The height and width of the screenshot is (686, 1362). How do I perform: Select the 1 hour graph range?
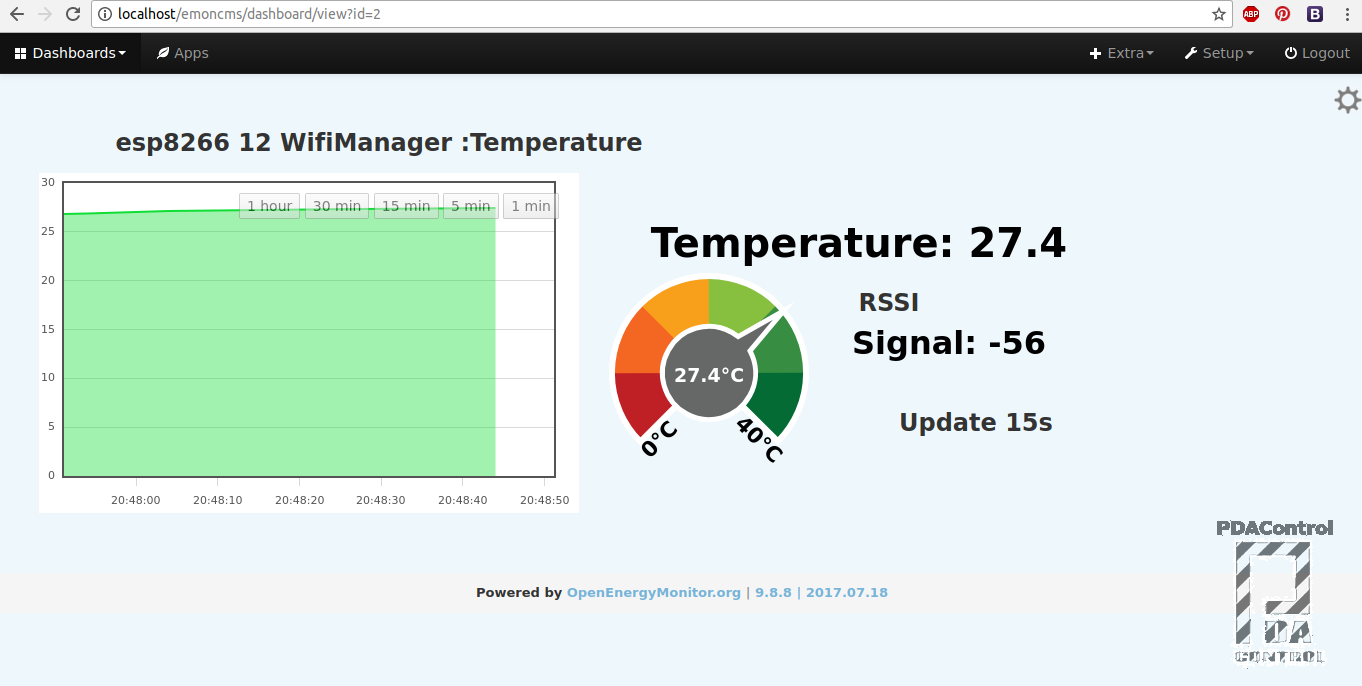269,206
